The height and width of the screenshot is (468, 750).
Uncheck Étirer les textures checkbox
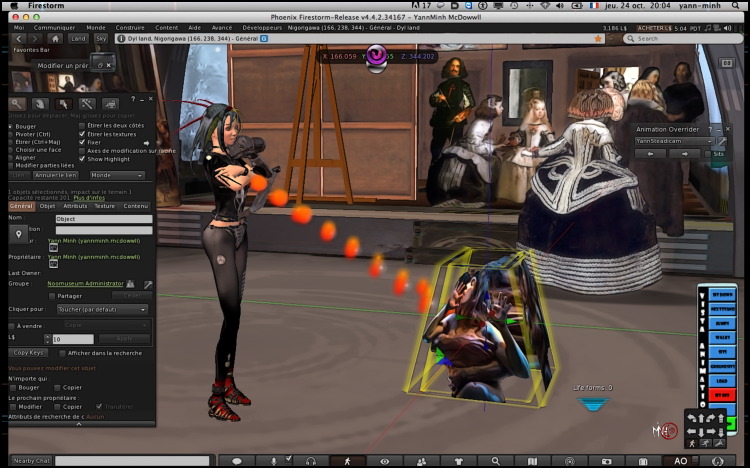82,134
